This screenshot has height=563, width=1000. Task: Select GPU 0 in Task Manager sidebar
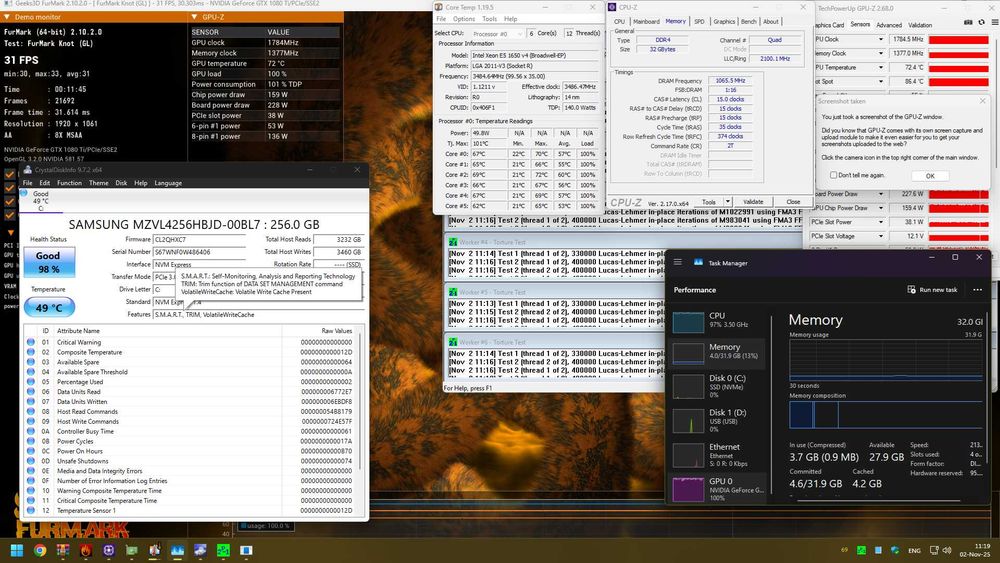[719, 489]
